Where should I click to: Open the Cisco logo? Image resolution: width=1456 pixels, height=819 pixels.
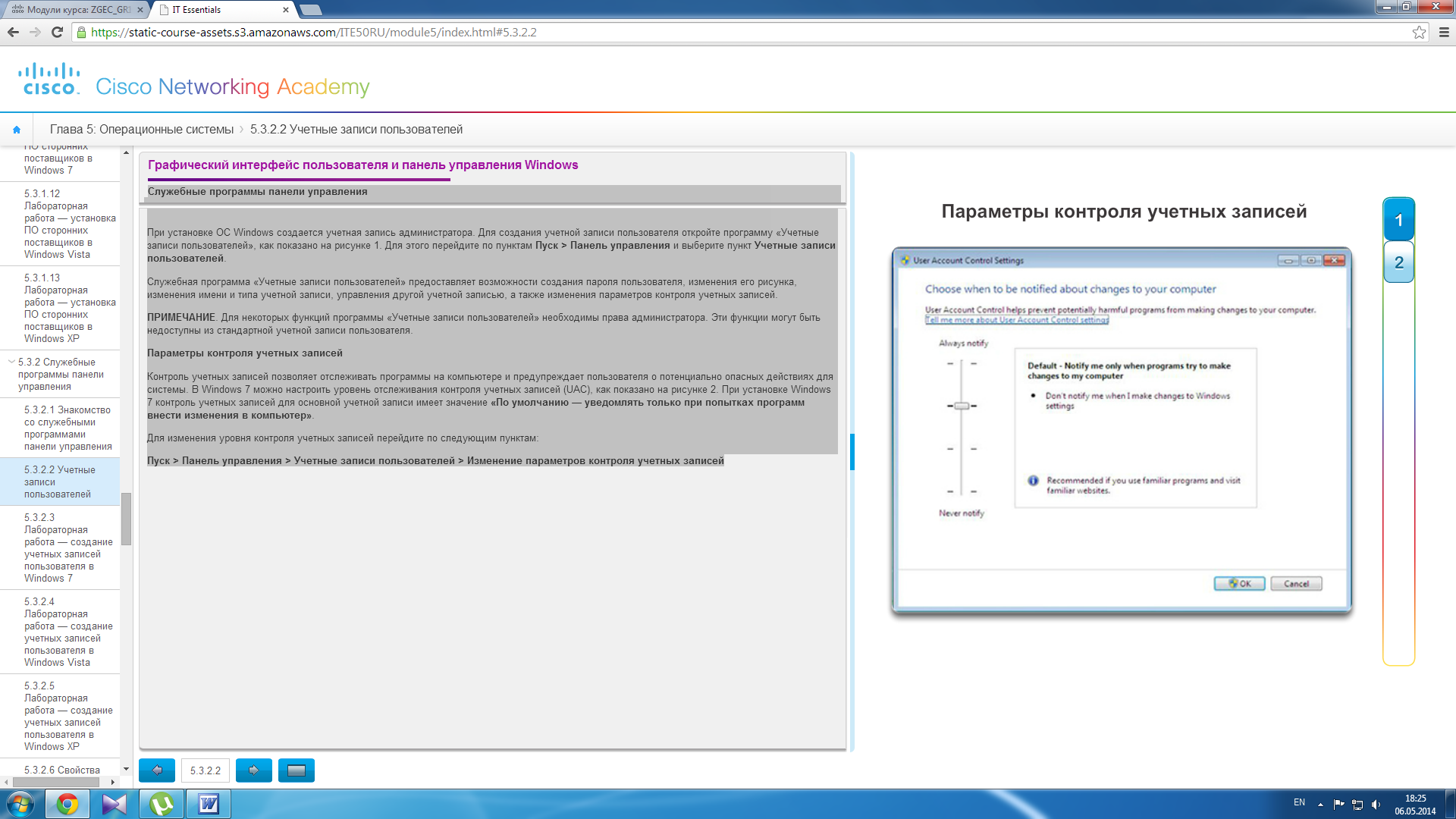49,79
